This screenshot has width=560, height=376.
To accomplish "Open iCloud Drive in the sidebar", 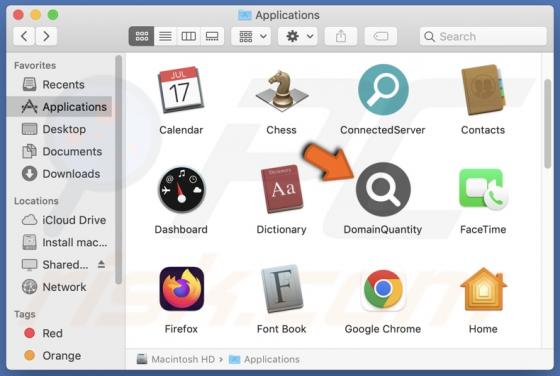I will (59, 220).
